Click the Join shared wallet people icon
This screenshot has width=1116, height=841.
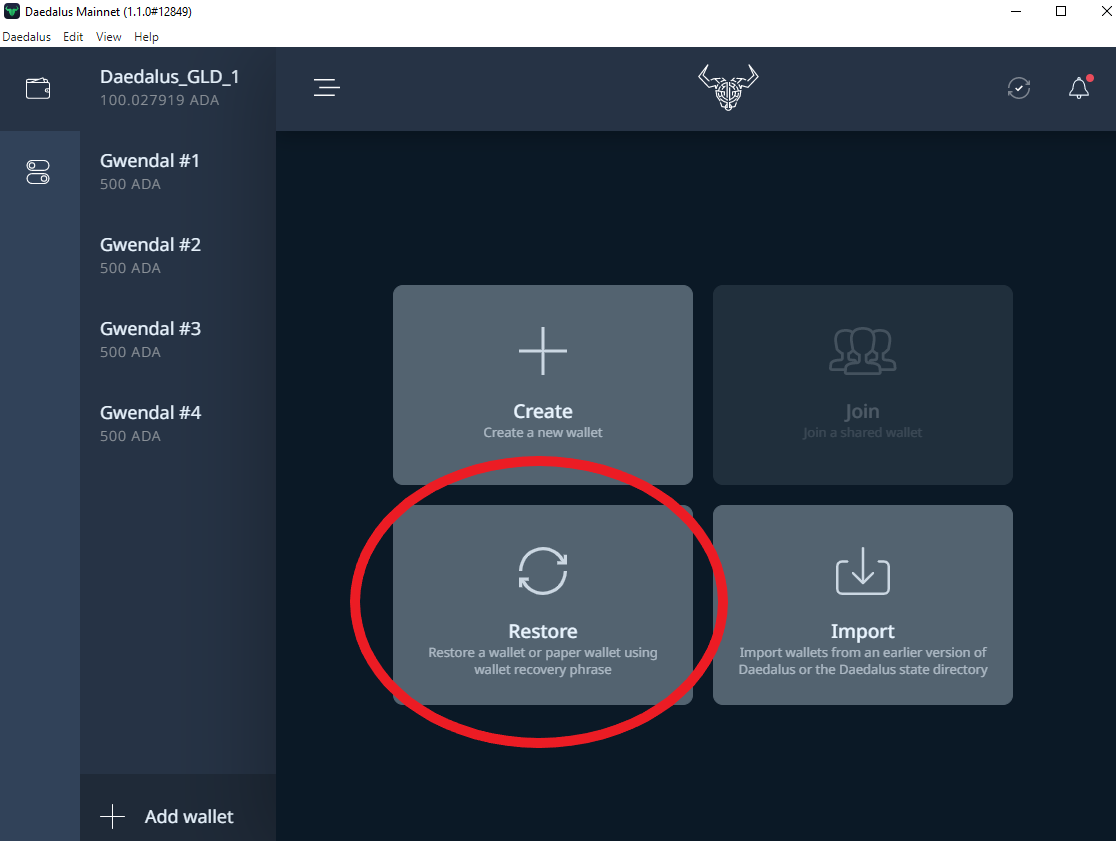pos(863,351)
